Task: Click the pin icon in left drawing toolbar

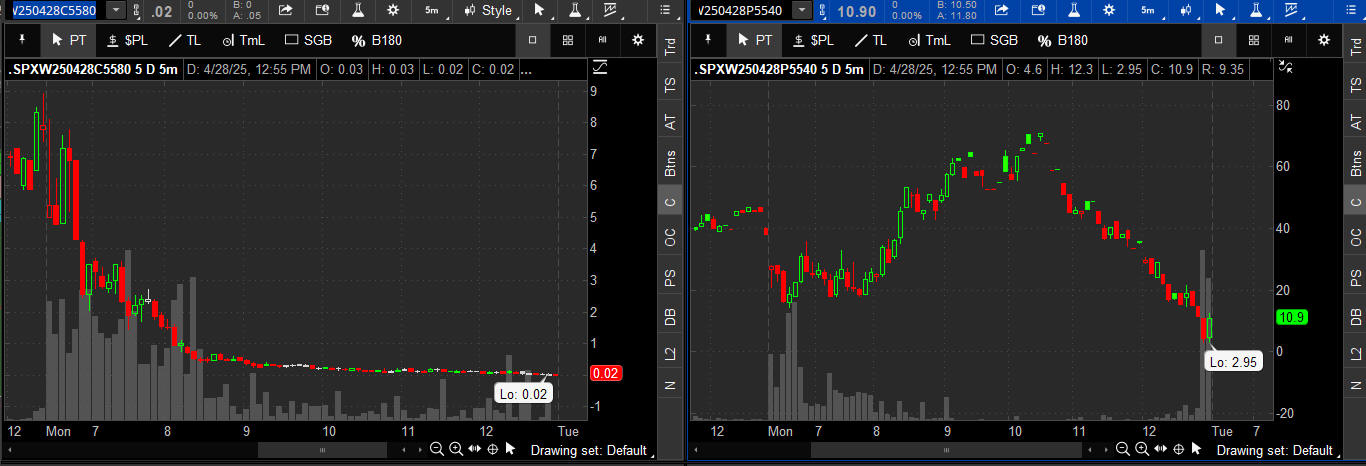Action: tap(22, 41)
